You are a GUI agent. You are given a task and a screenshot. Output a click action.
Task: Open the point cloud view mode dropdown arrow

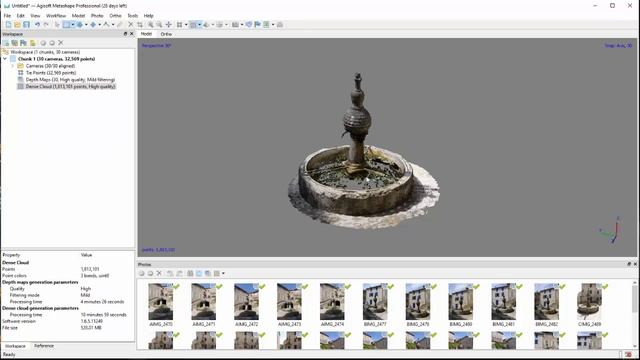(x=186, y=25)
